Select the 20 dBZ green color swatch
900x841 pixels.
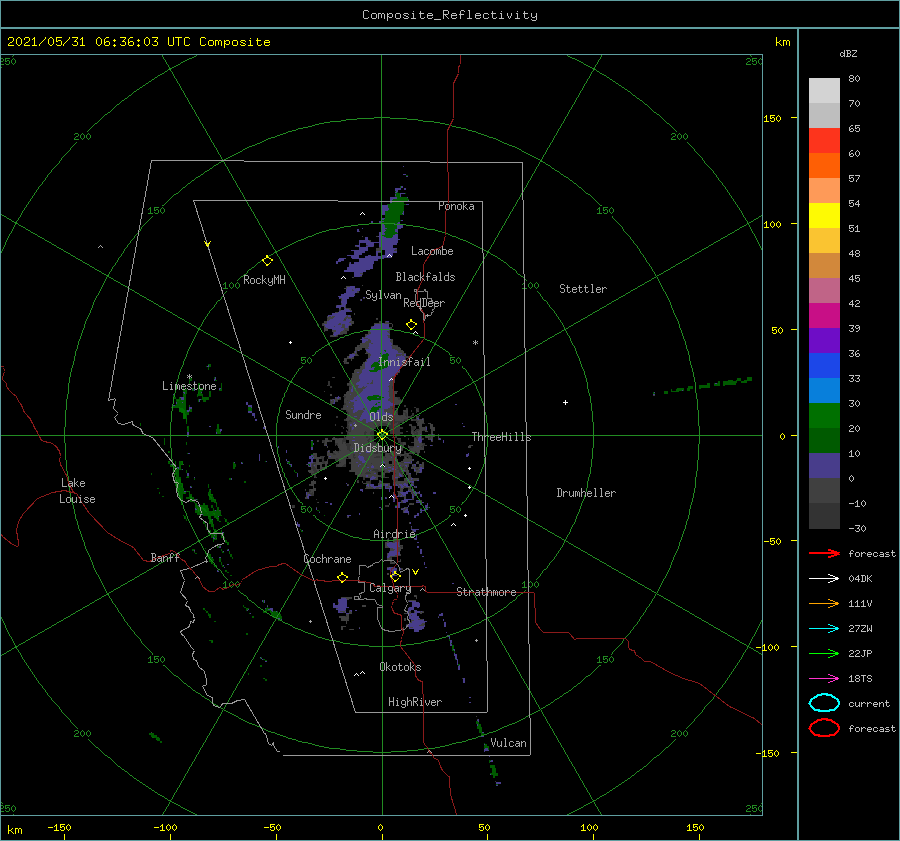(x=824, y=416)
